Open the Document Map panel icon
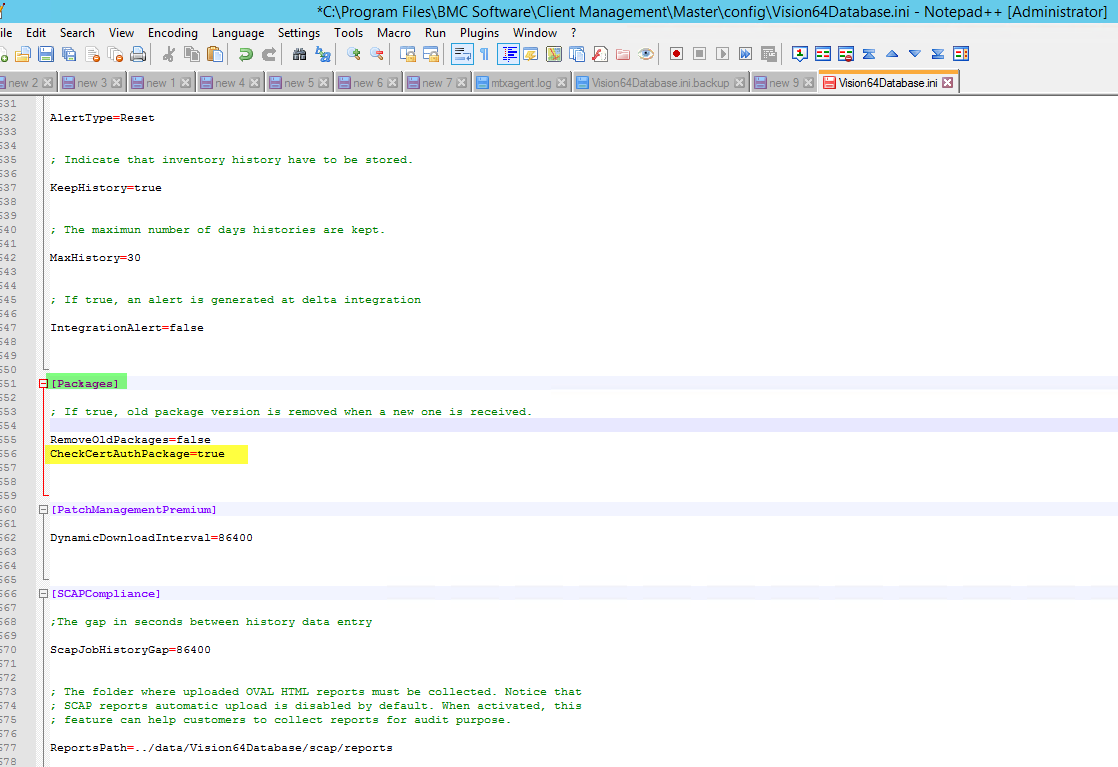 tap(553, 54)
